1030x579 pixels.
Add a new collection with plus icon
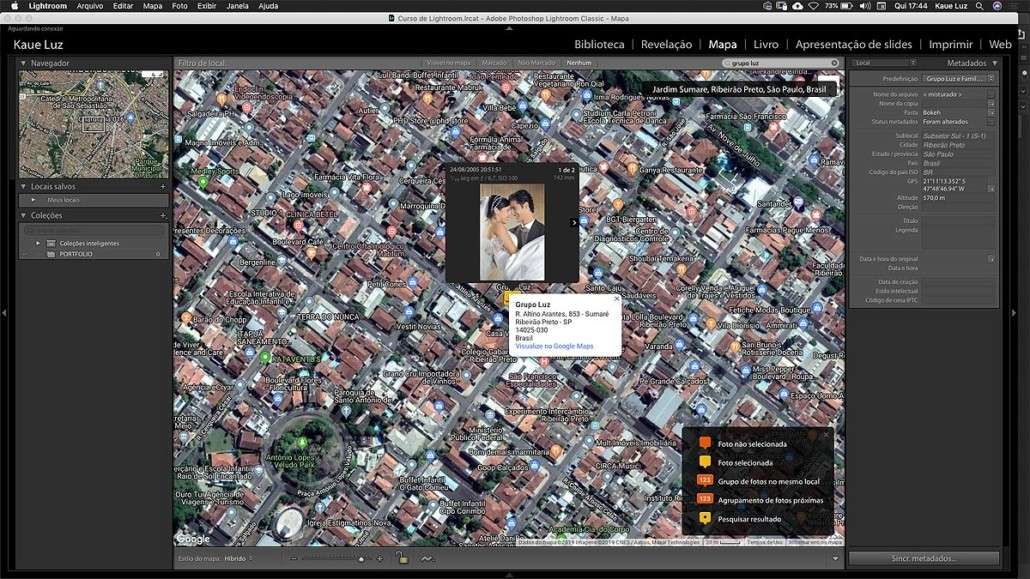point(163,216)
